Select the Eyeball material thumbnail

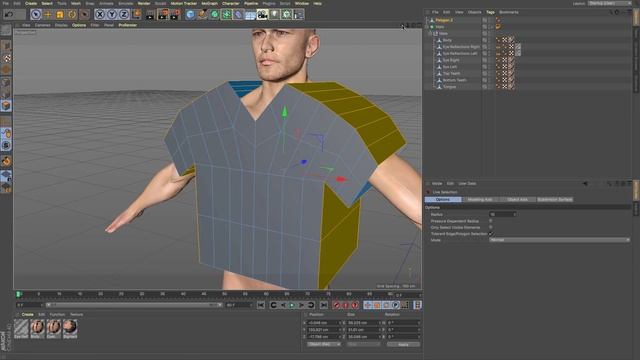coord(21,329)
